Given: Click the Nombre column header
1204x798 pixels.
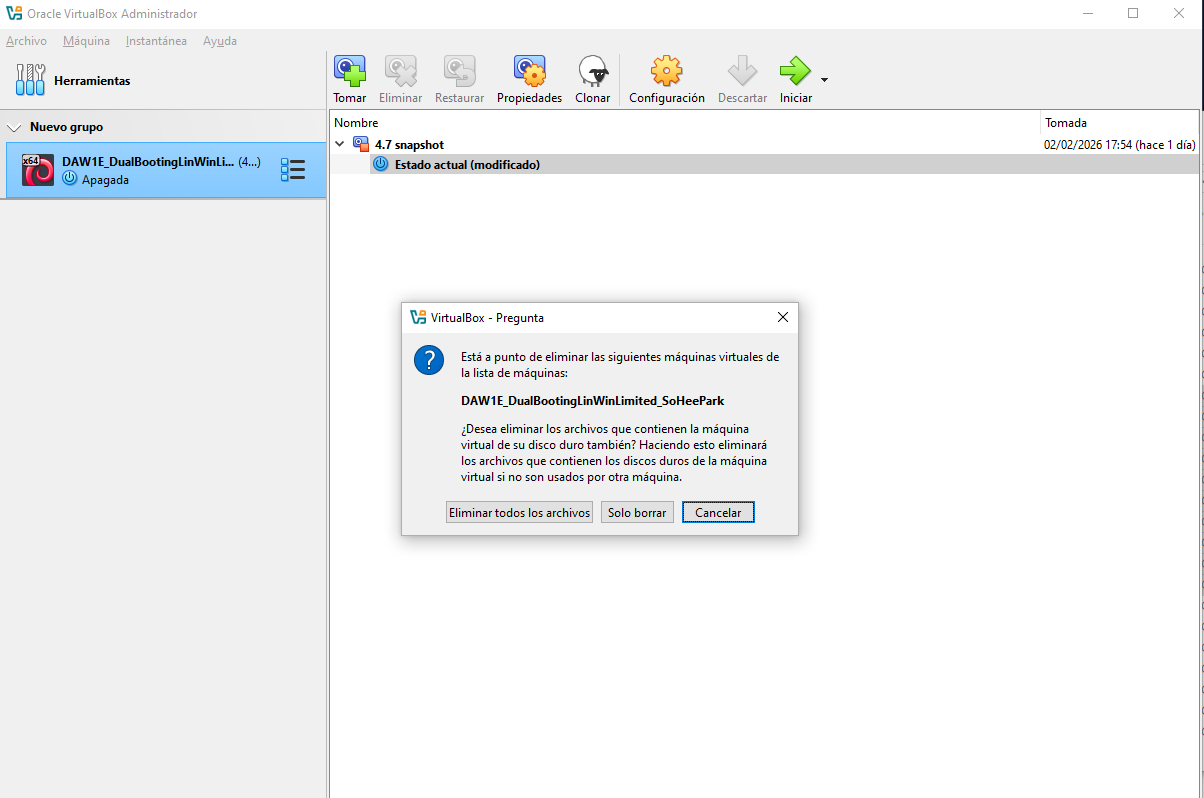Looking at the screenshot, I should pos(685,122).
